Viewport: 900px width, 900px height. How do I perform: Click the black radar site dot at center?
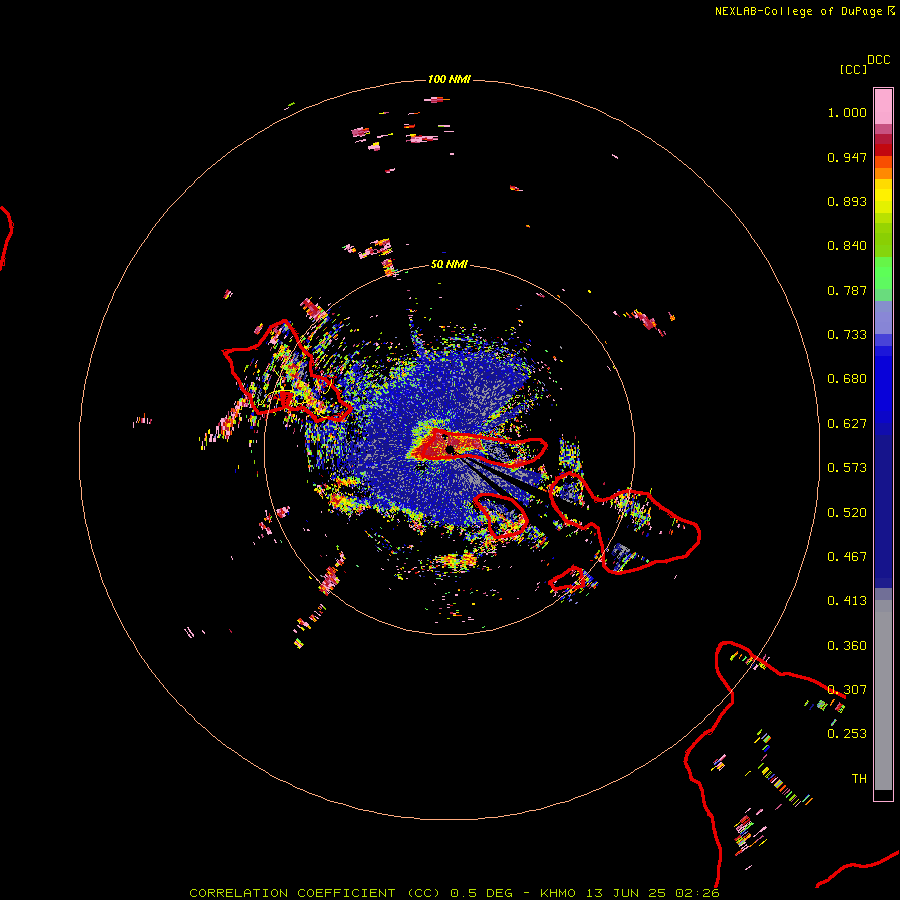pos(450,449)
